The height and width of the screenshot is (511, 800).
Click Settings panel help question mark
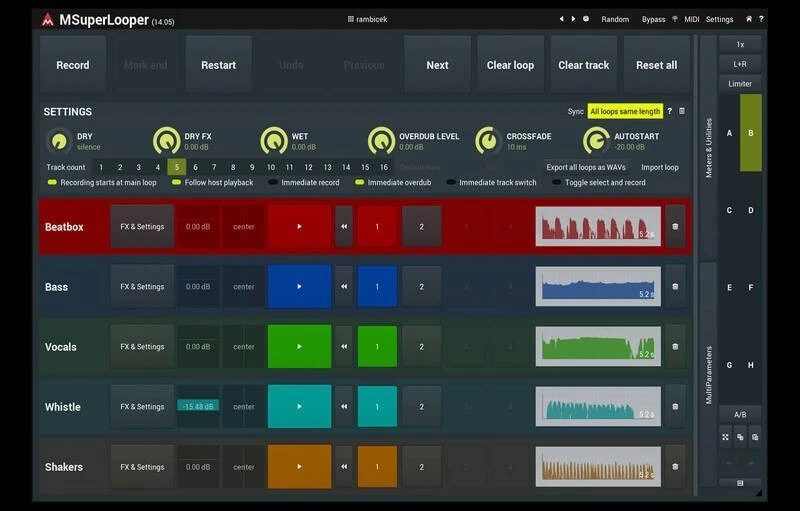pos(669,111)
